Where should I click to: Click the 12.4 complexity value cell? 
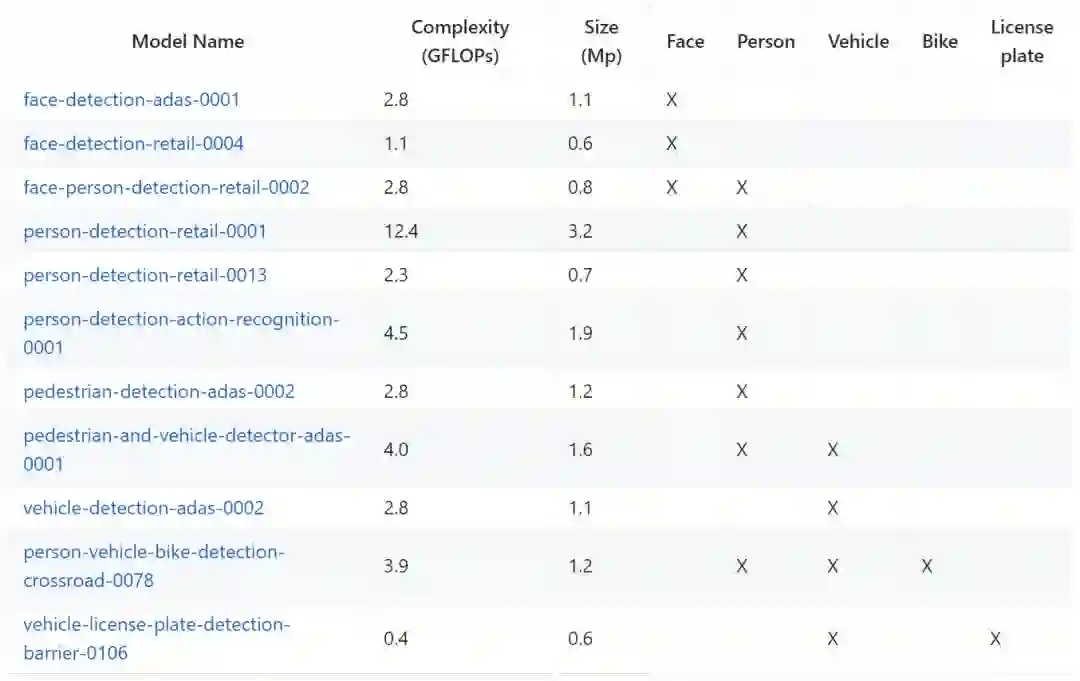click(x=400, y=232)
